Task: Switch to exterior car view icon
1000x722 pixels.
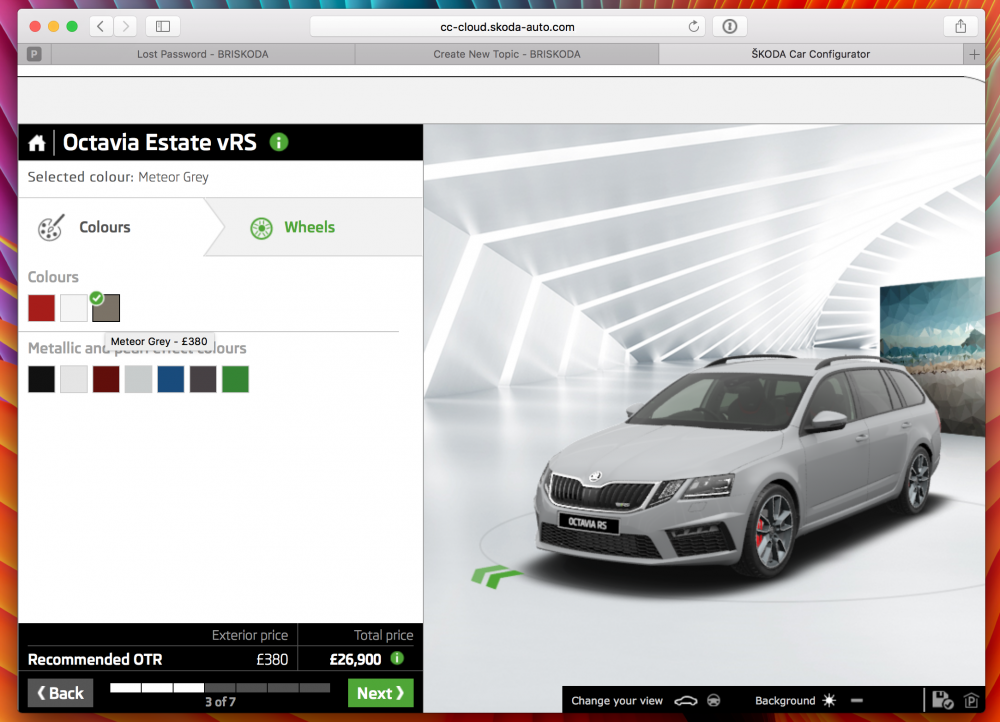Action: click(x=686, y=701)
